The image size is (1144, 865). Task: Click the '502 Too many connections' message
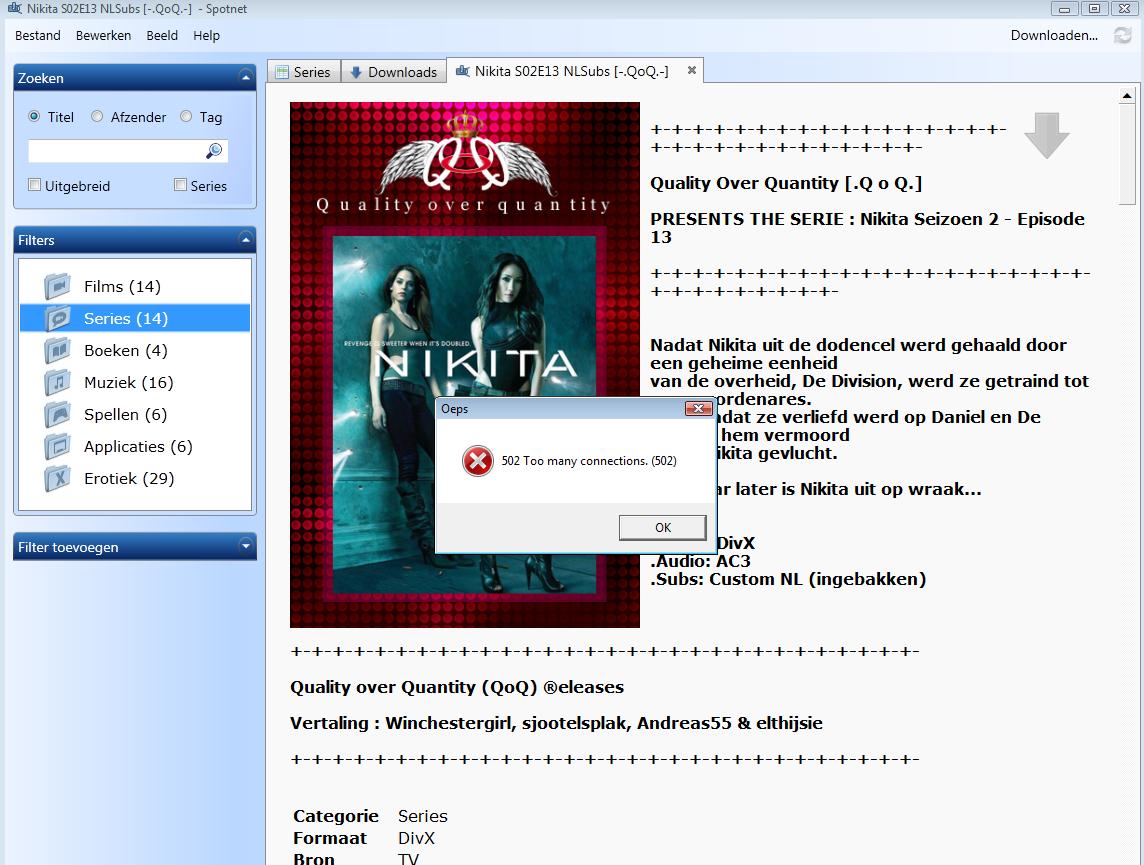click(589, 461)
